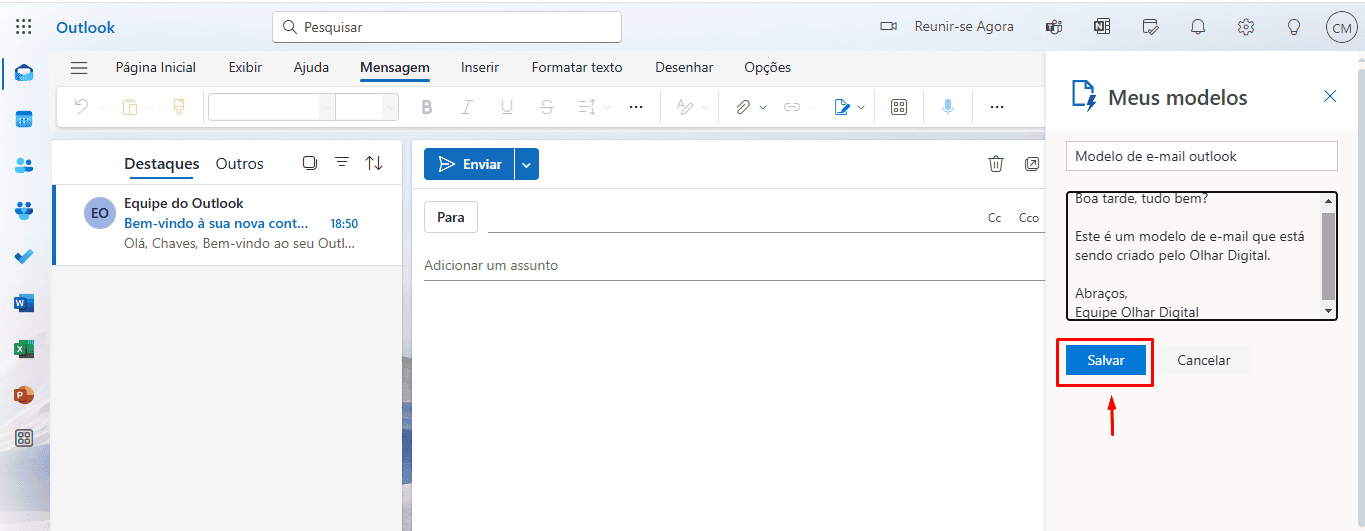Image resolution: width=1365 pixels, height=531 pixels.
Task: Click Reunir-se Agora meeting button
Action: (946, 27)
